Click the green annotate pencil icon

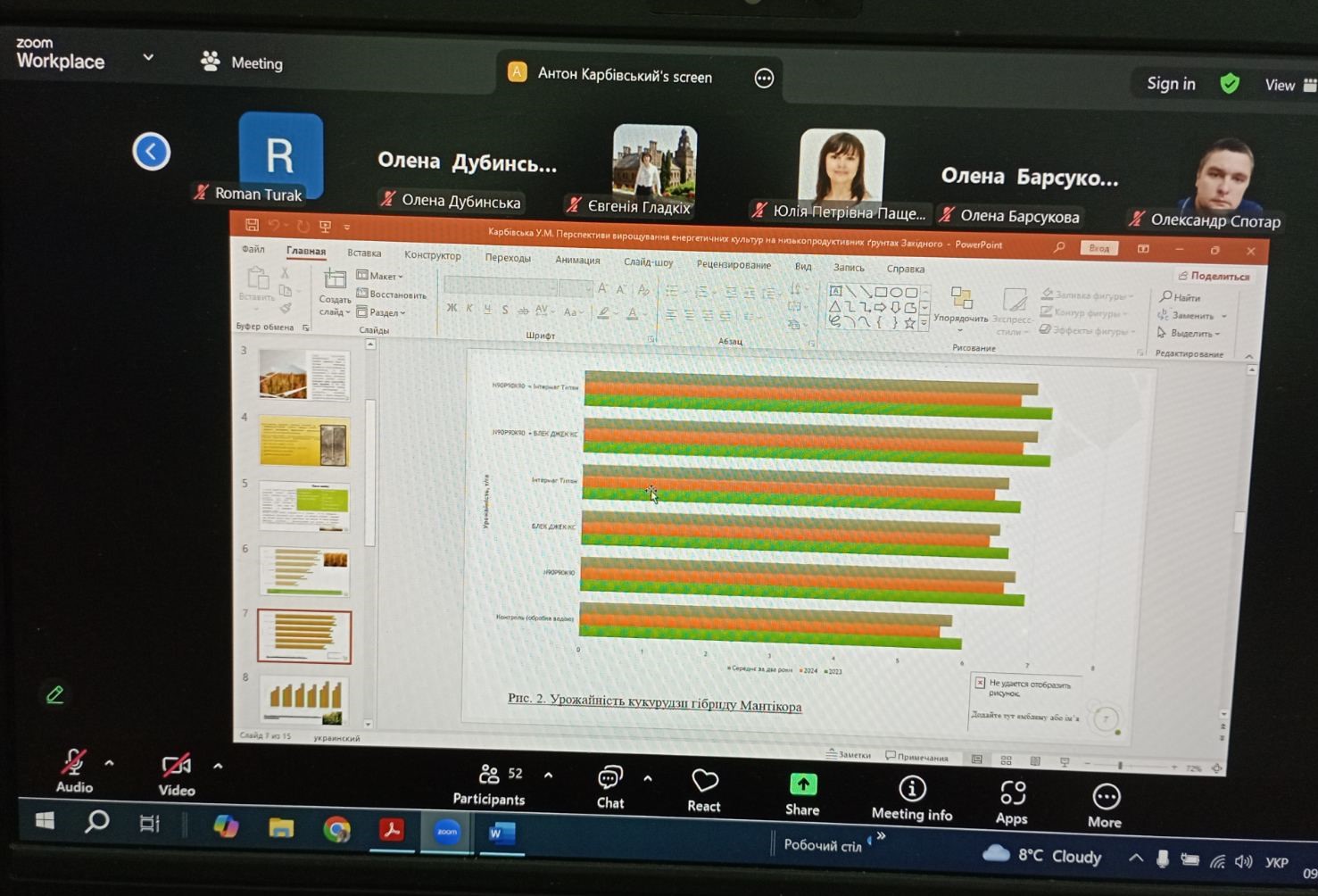(54, 694)
